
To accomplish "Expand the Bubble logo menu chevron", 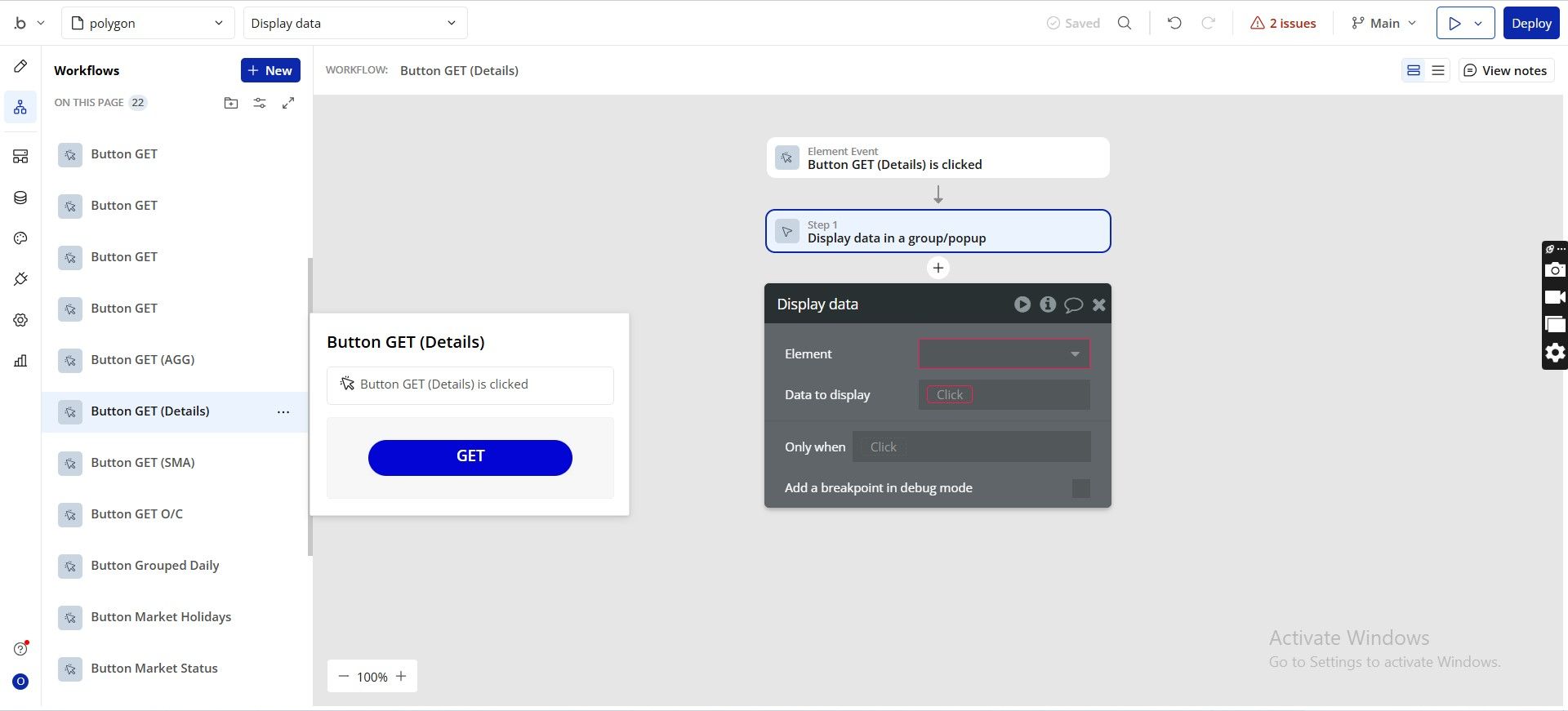I will click(41, 23).
